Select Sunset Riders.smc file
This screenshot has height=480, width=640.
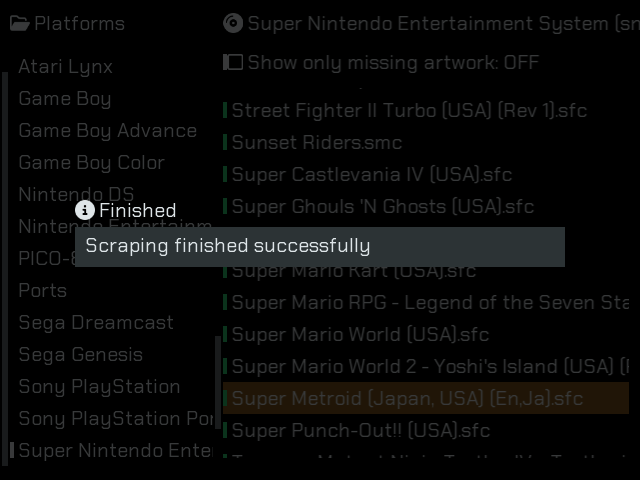[317, 142]
